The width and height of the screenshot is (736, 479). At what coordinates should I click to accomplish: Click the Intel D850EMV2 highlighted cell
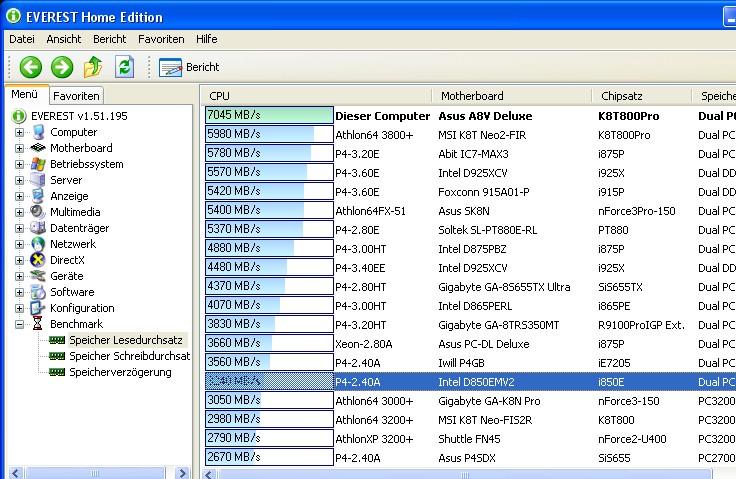476,382
